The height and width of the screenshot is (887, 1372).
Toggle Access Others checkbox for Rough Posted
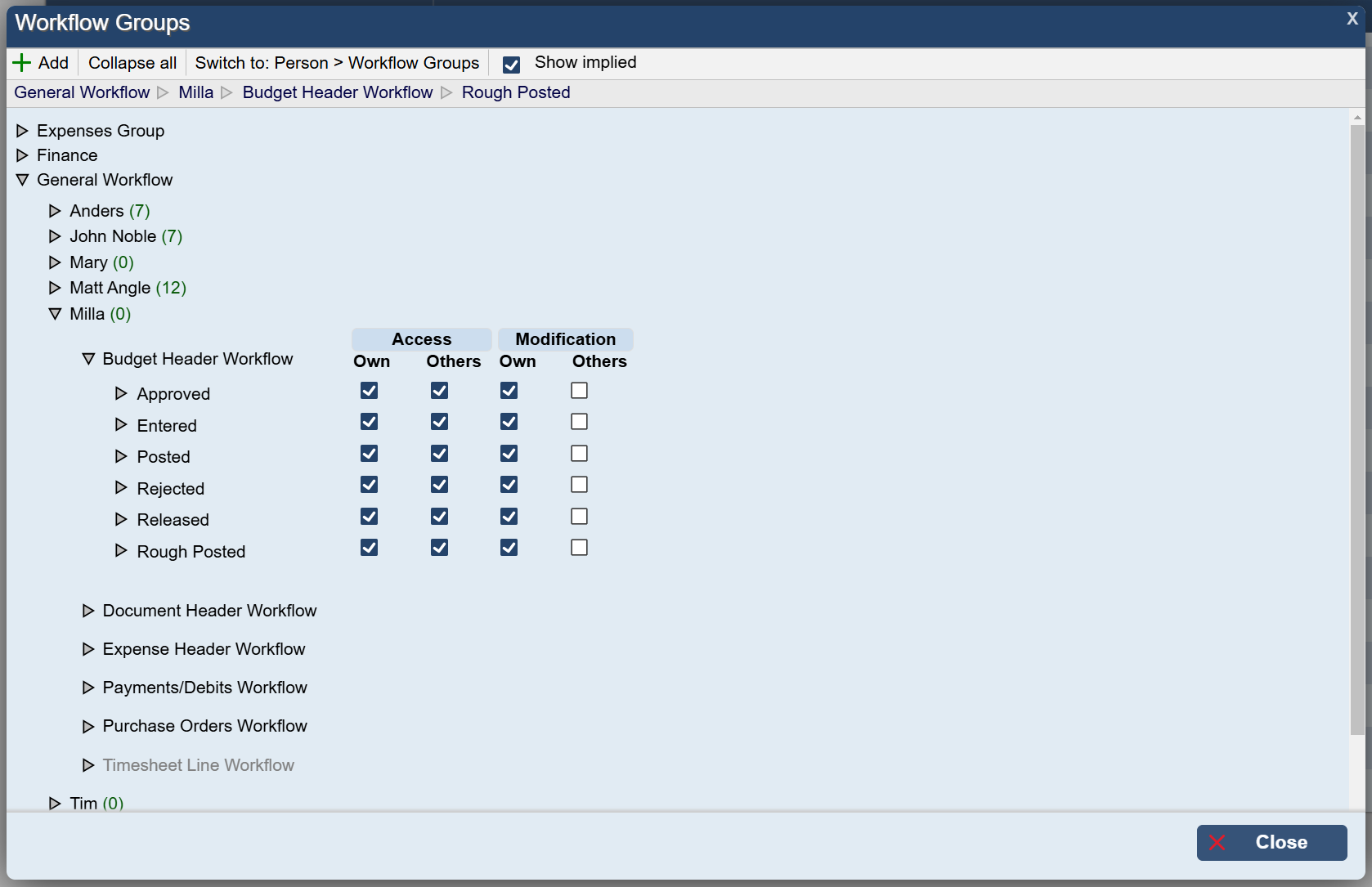click(x=439, y=548)
